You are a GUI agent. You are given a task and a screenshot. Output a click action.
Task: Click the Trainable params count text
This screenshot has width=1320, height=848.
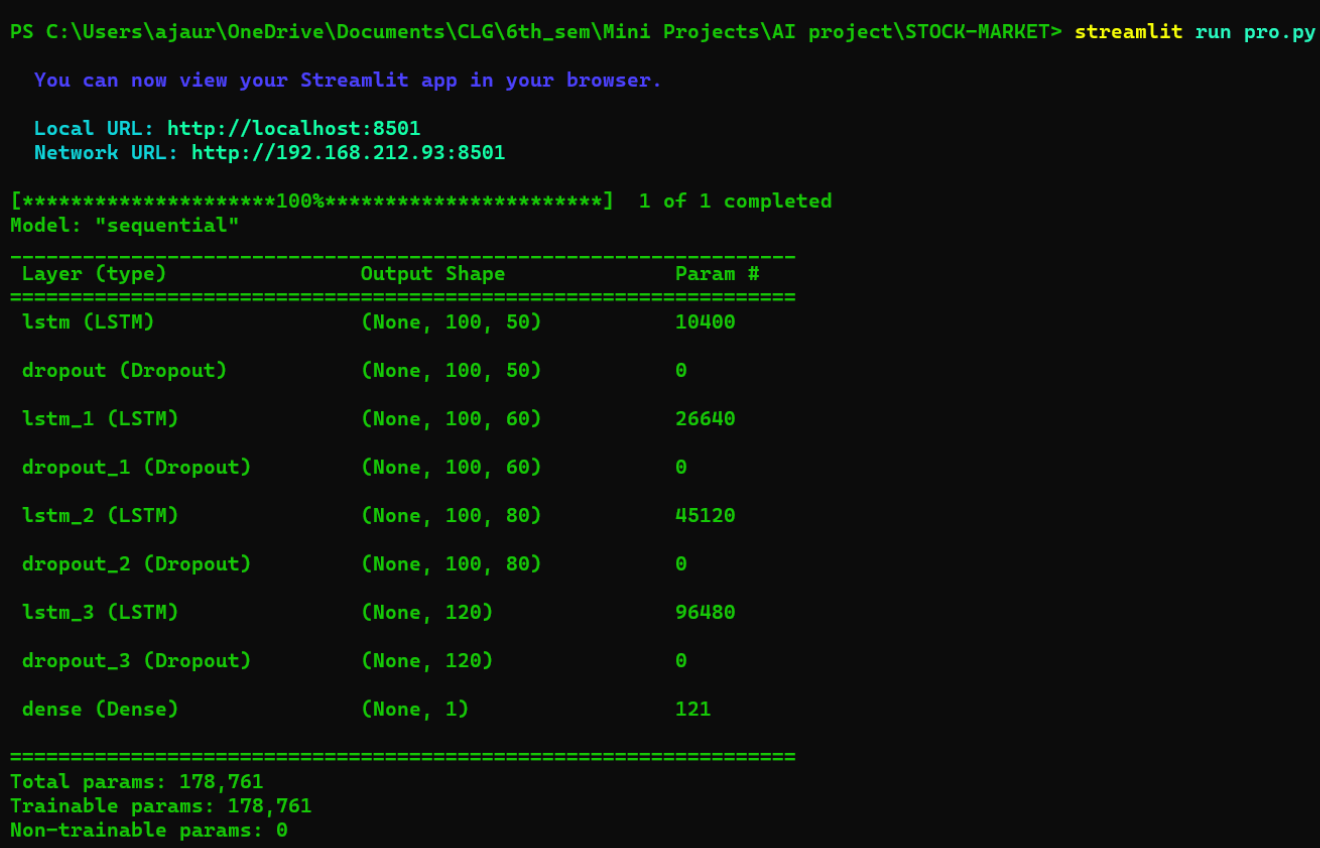160,805
